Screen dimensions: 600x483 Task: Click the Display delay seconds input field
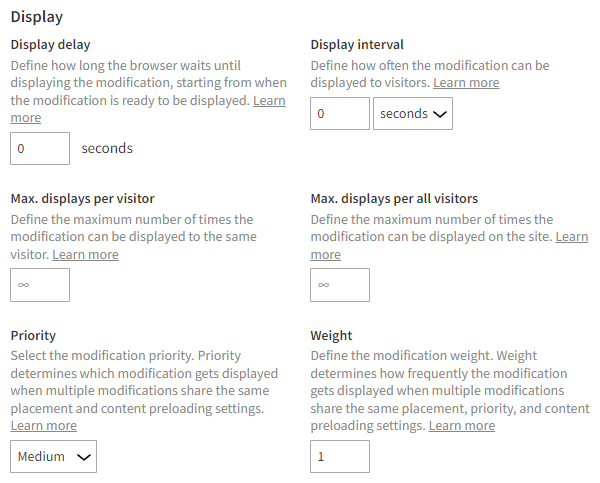[40, 148]
